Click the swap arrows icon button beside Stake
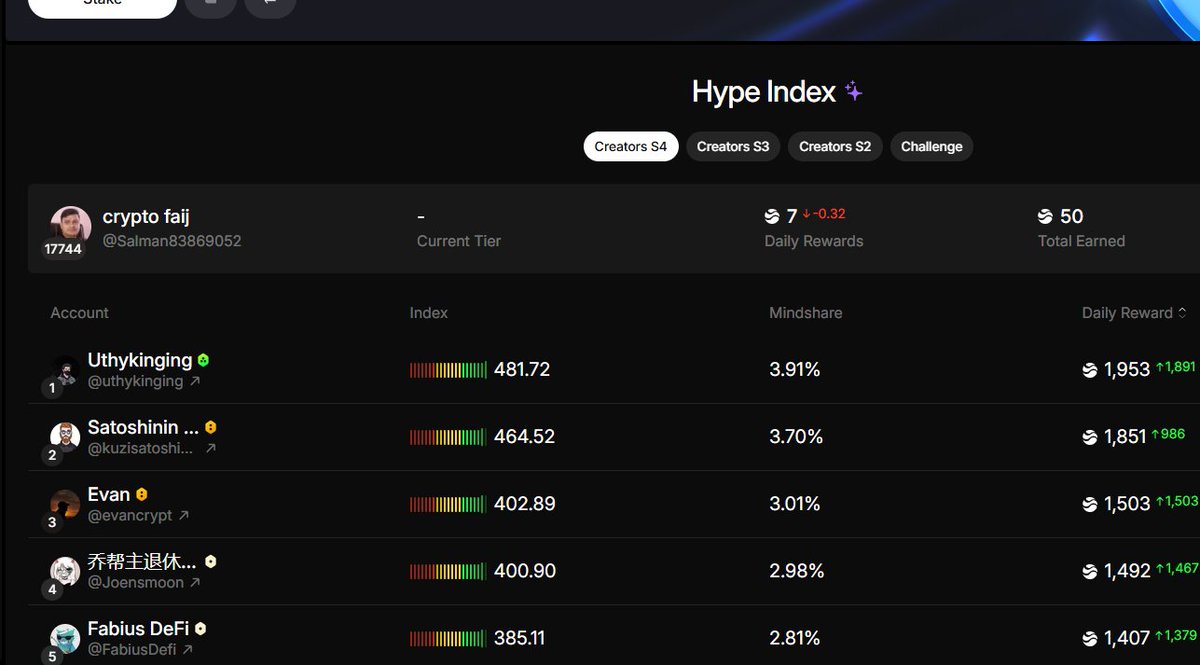 269,3
